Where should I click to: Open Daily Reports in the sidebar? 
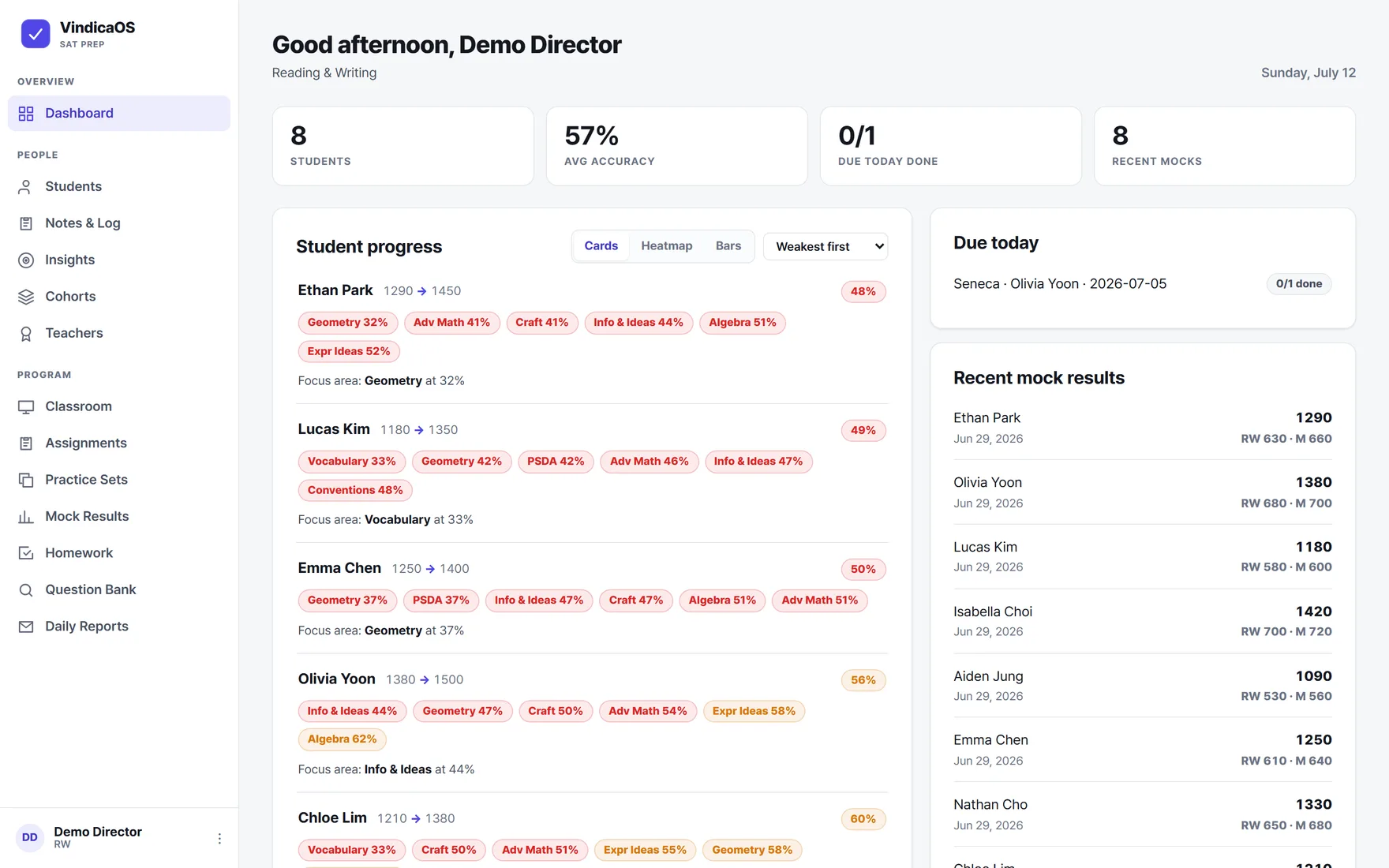[x=119, y=626]
